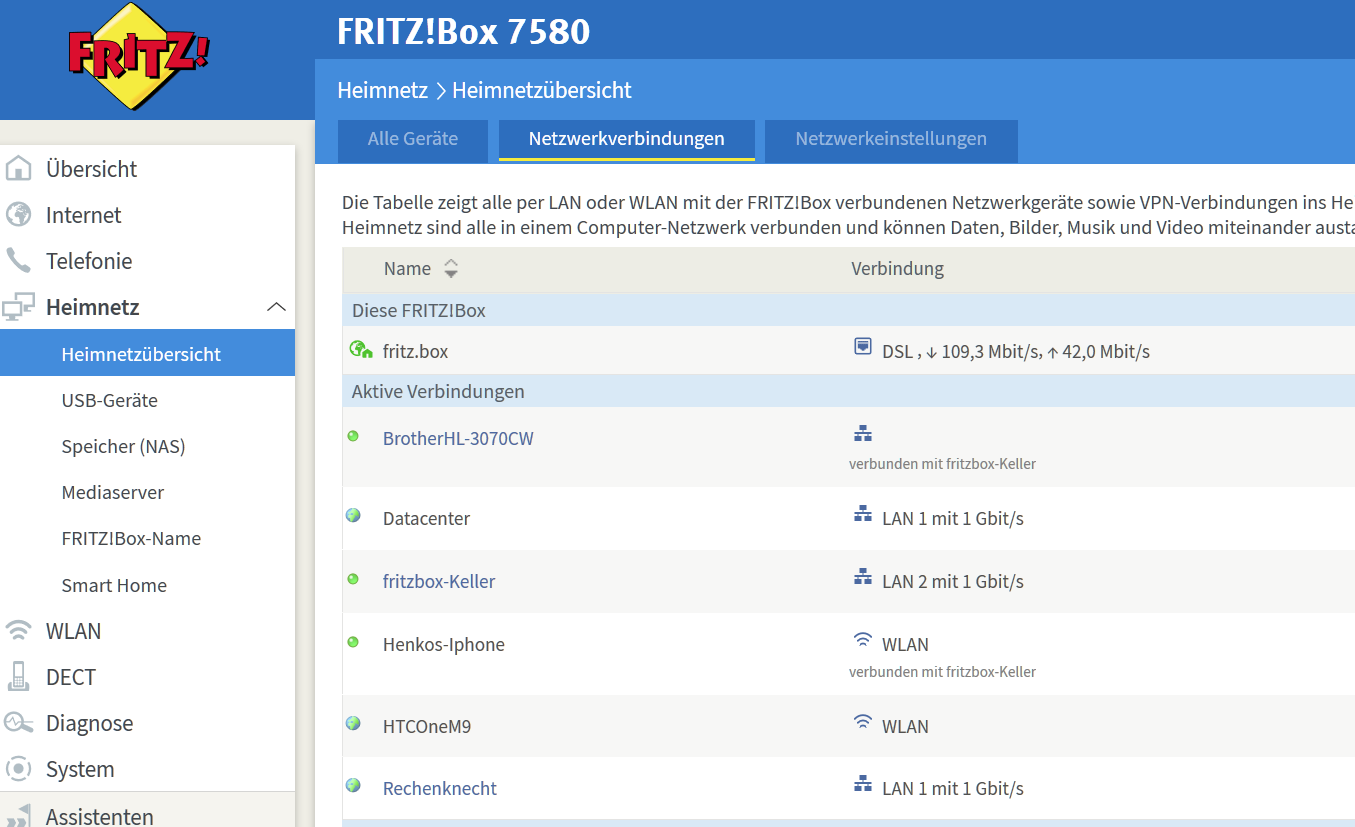The image size is (1355, 827).
Task: Click globe status icon for HTCOneM9
Action: [x=353, y=723]
